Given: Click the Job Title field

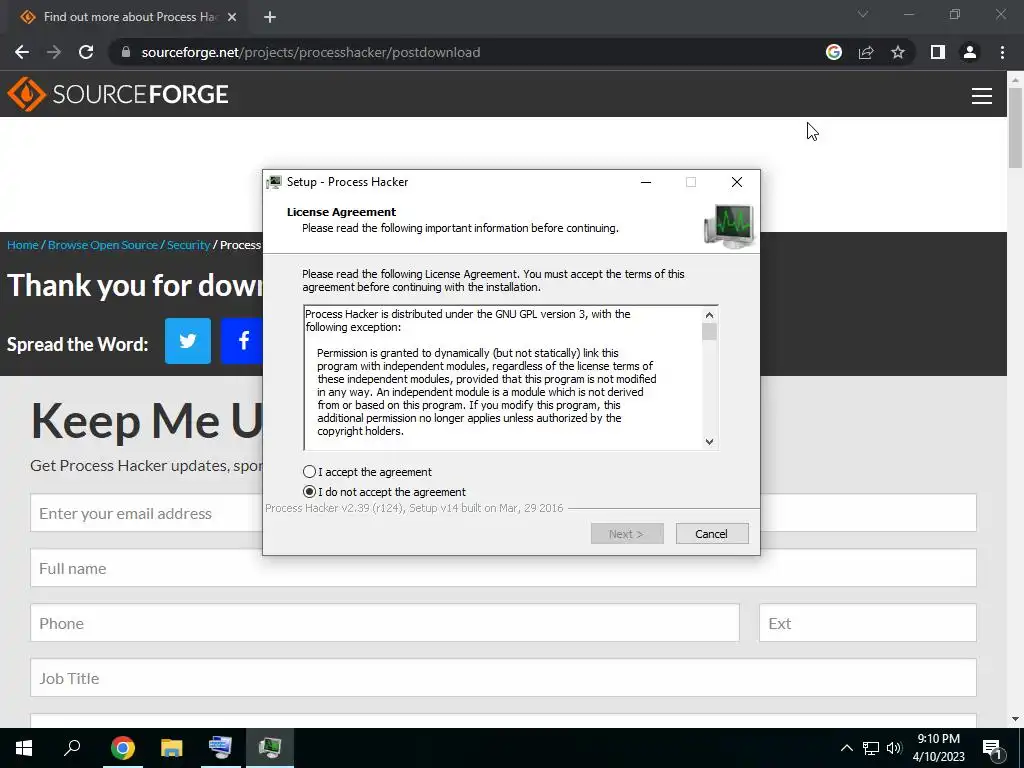Looking at the screenshot, I should point(504,678).
